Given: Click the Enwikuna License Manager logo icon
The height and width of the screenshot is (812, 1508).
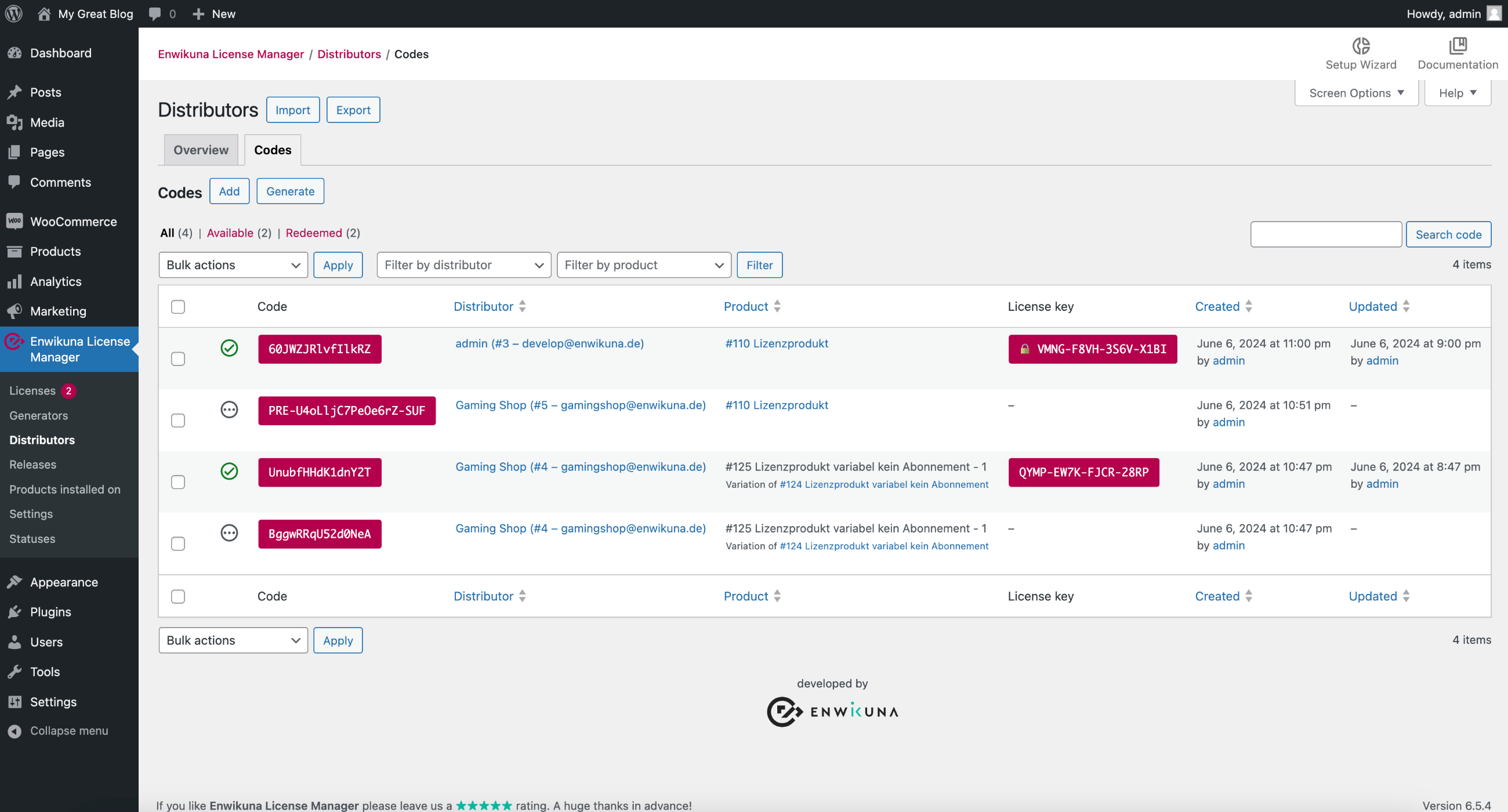Looking at the screenshot, I should tap(14, 340).
